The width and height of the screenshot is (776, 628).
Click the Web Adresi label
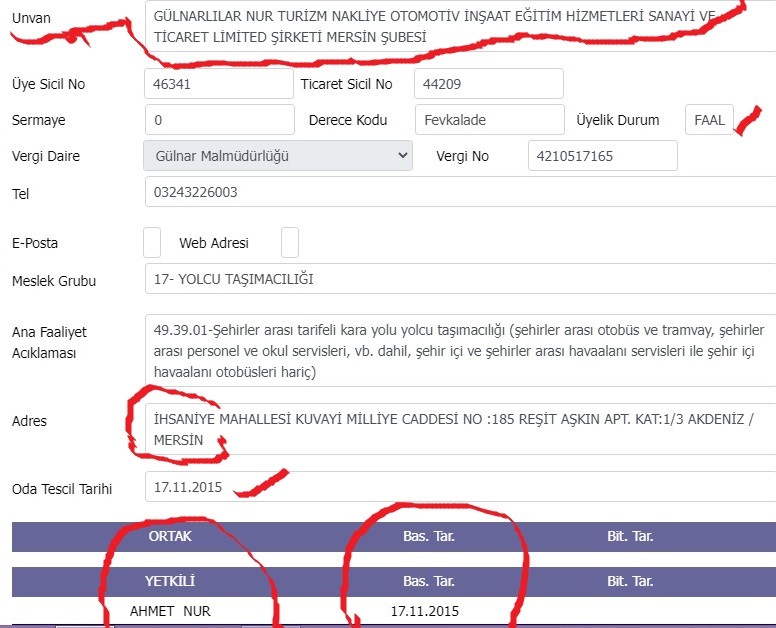pyautogui.click(x=214, y=243)
